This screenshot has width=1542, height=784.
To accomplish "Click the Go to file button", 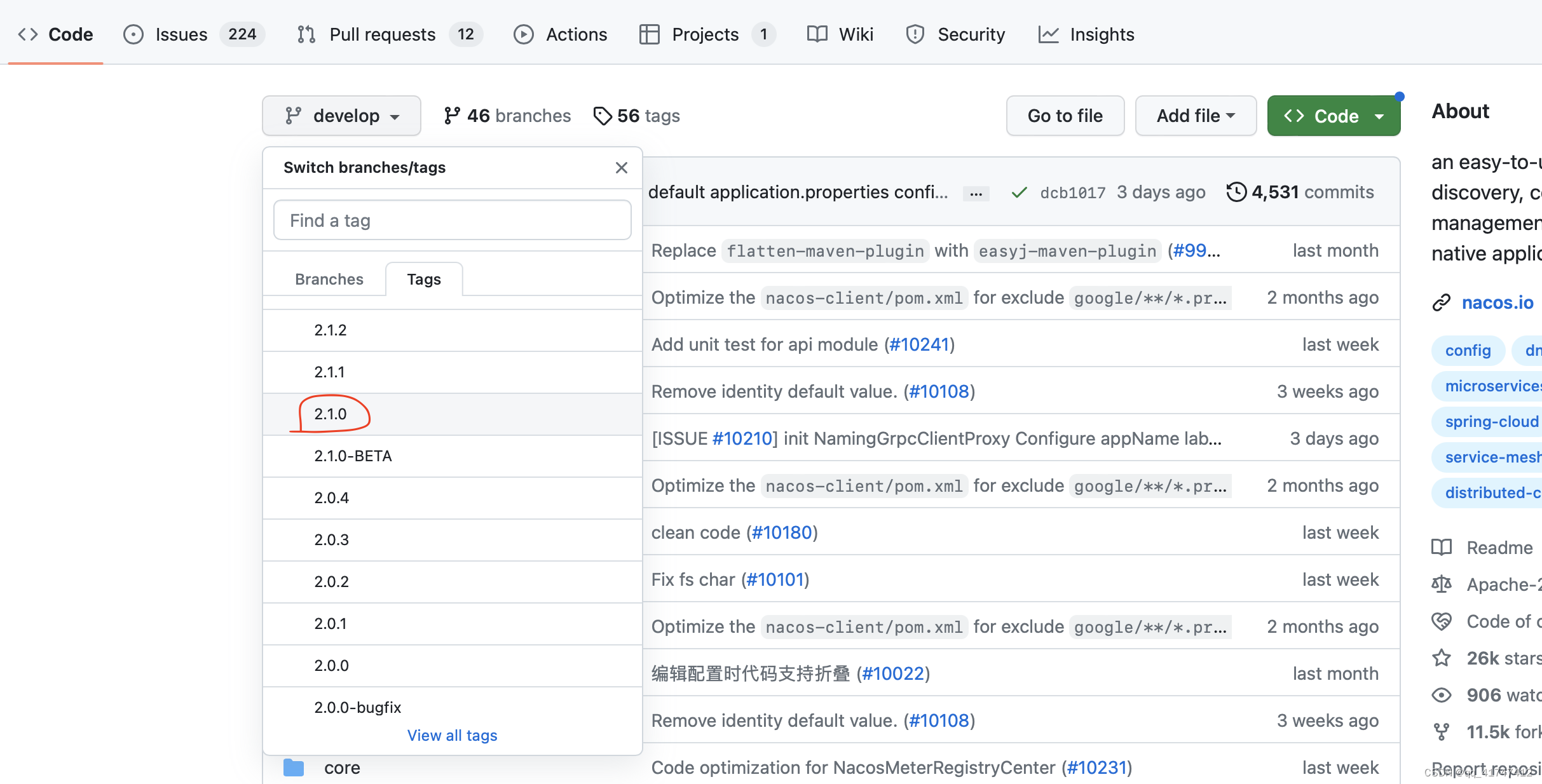I will click(x=1065, y=116).
